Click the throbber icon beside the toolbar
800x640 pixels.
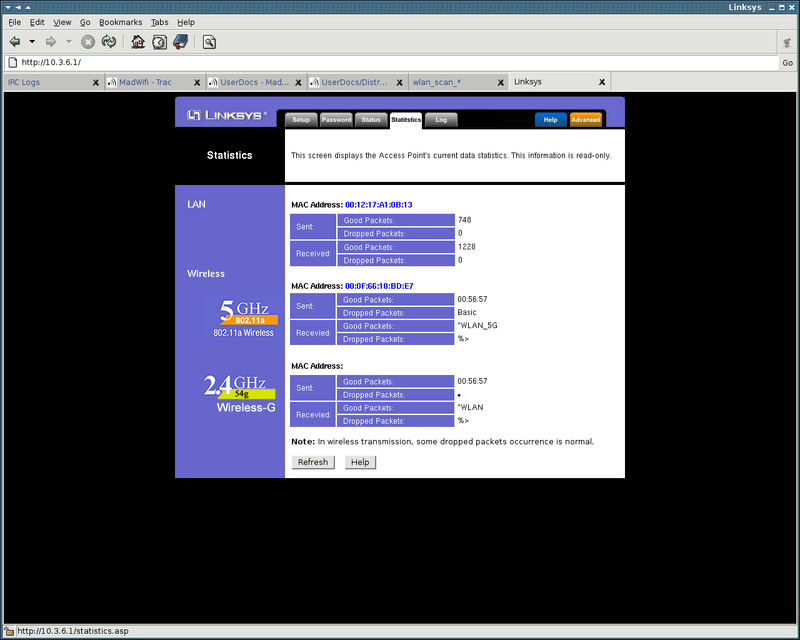pos(787,42)
